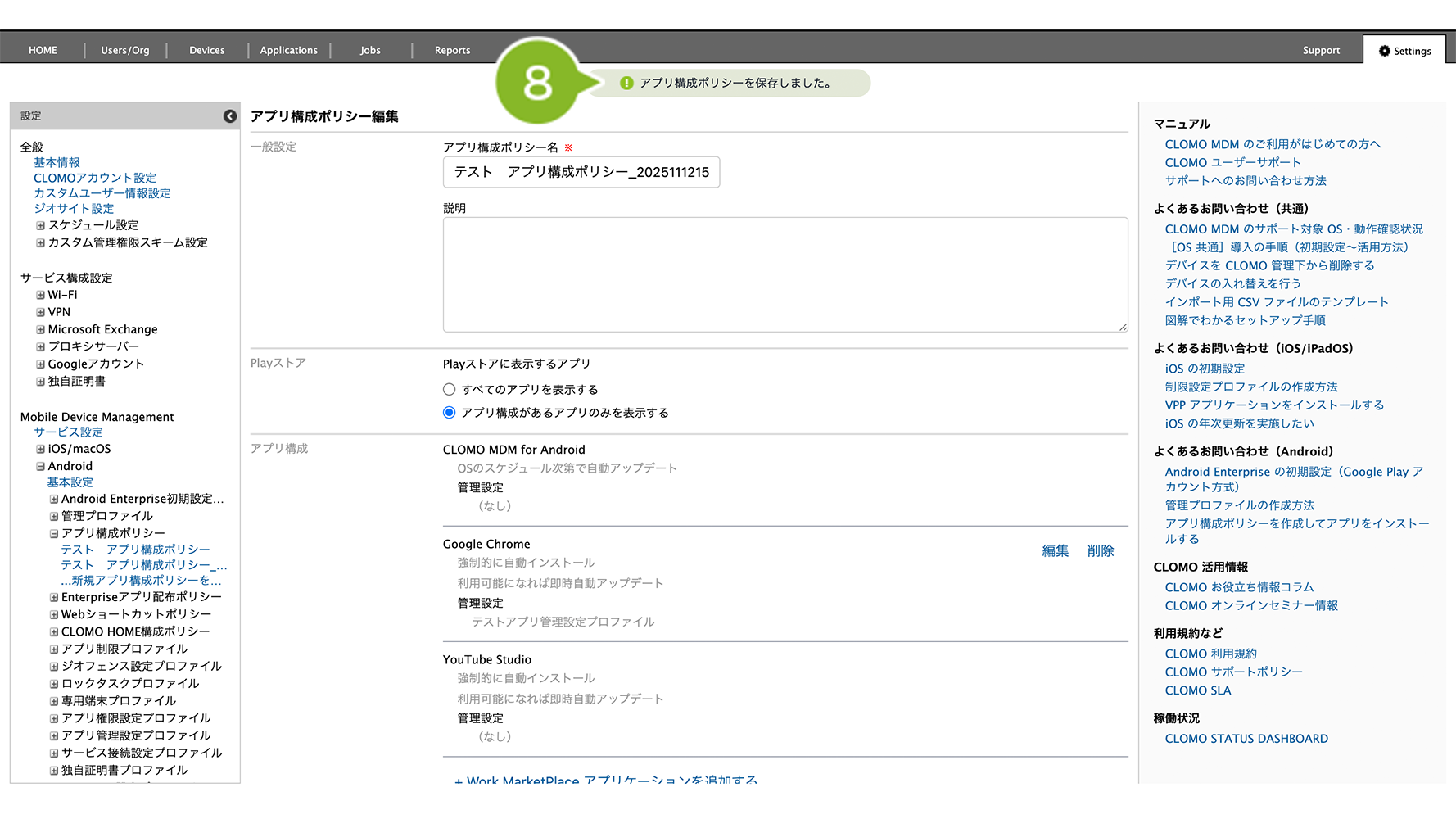Expand the Googleアカウント node
The height and width of the screenshot is (819, 1456).
tap(40, 364)
